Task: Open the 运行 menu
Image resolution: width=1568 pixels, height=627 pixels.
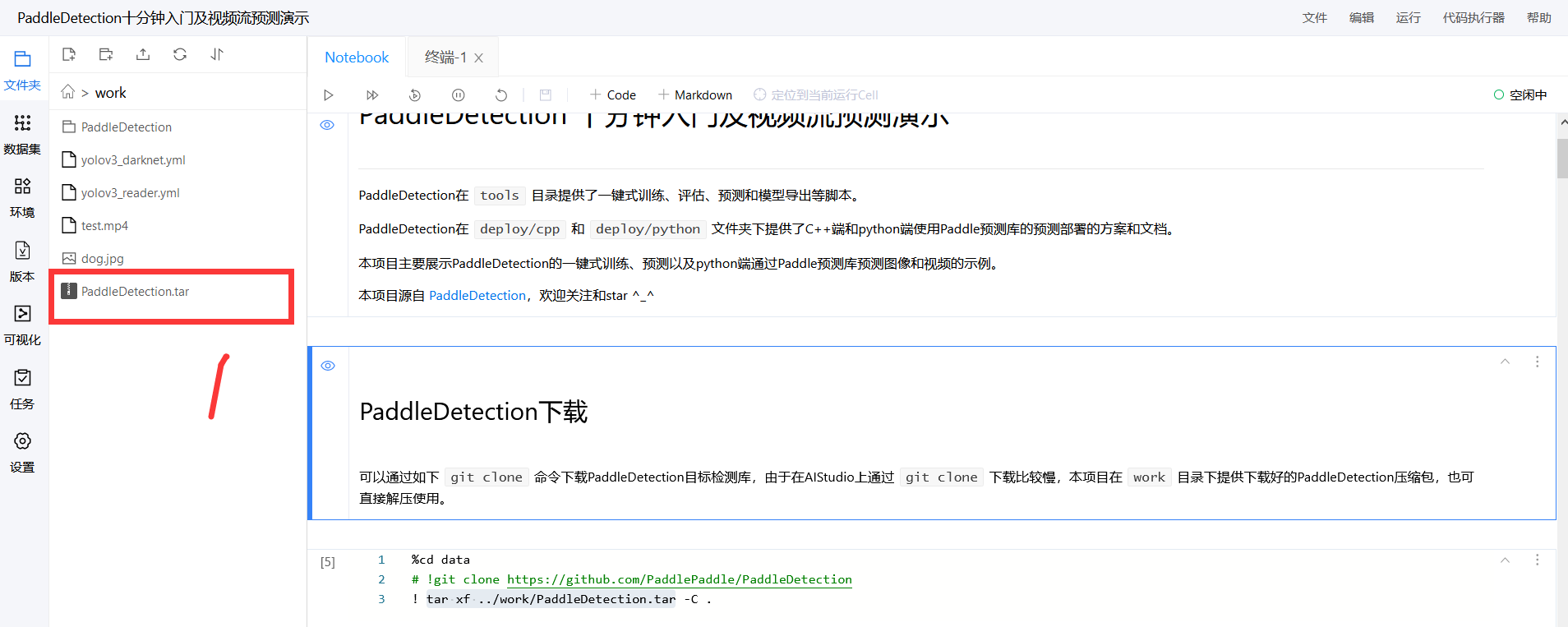Action: tap(1409, 17)
